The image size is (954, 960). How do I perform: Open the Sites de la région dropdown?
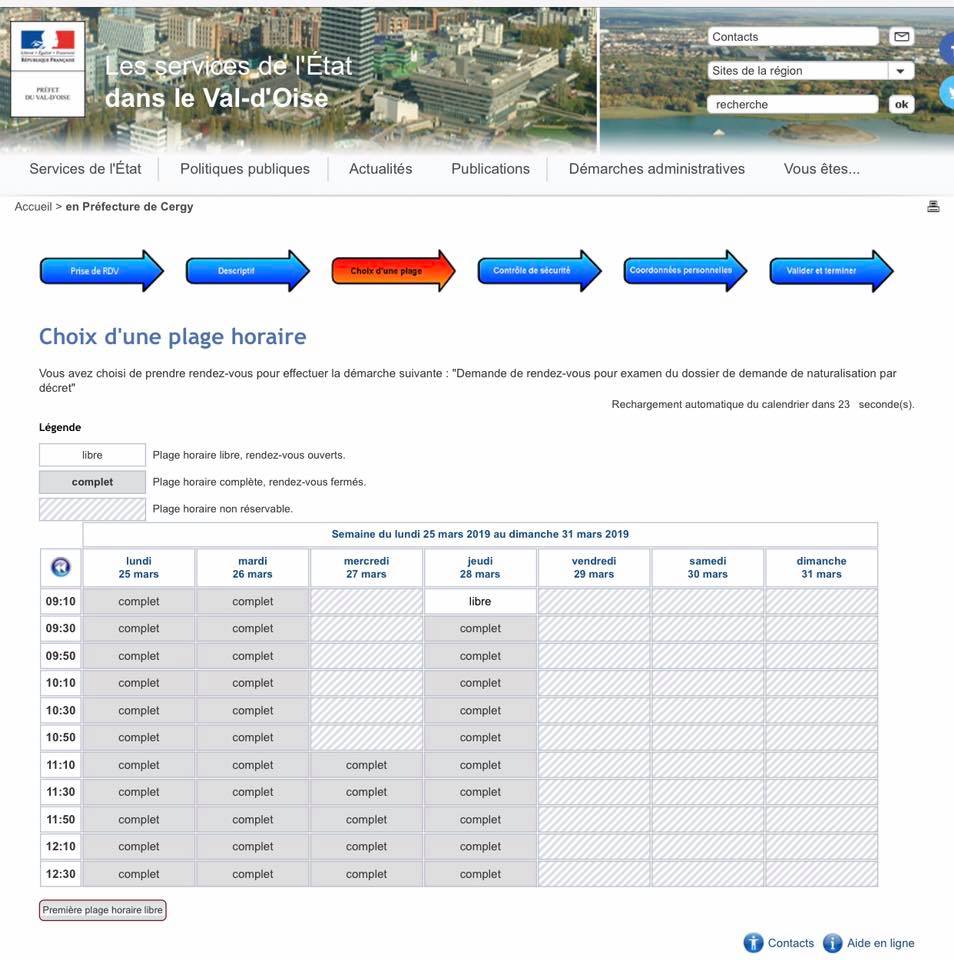(811, 70)
